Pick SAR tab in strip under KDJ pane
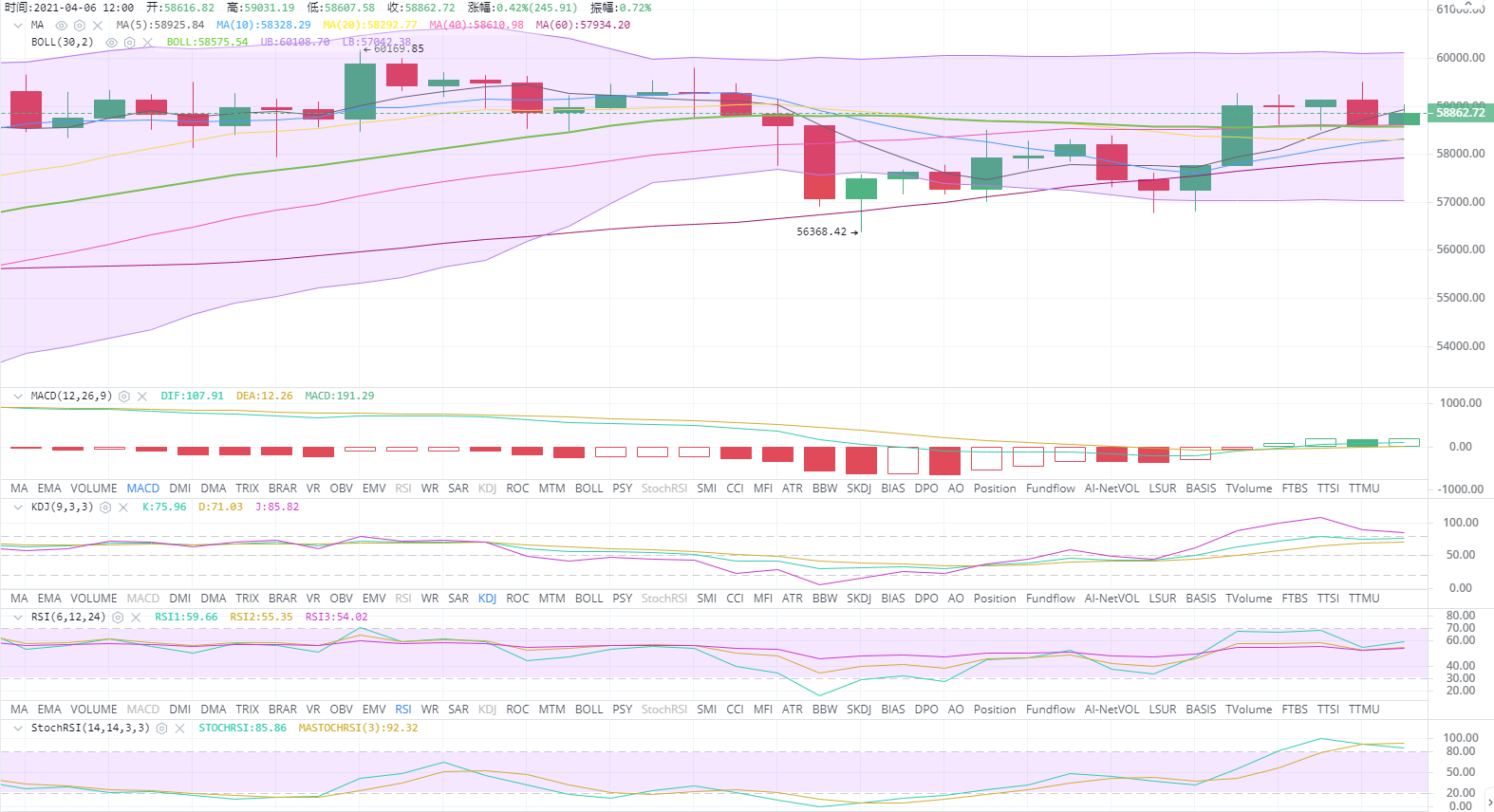The height and width of the screenshot is (812, 1494). 458,599
